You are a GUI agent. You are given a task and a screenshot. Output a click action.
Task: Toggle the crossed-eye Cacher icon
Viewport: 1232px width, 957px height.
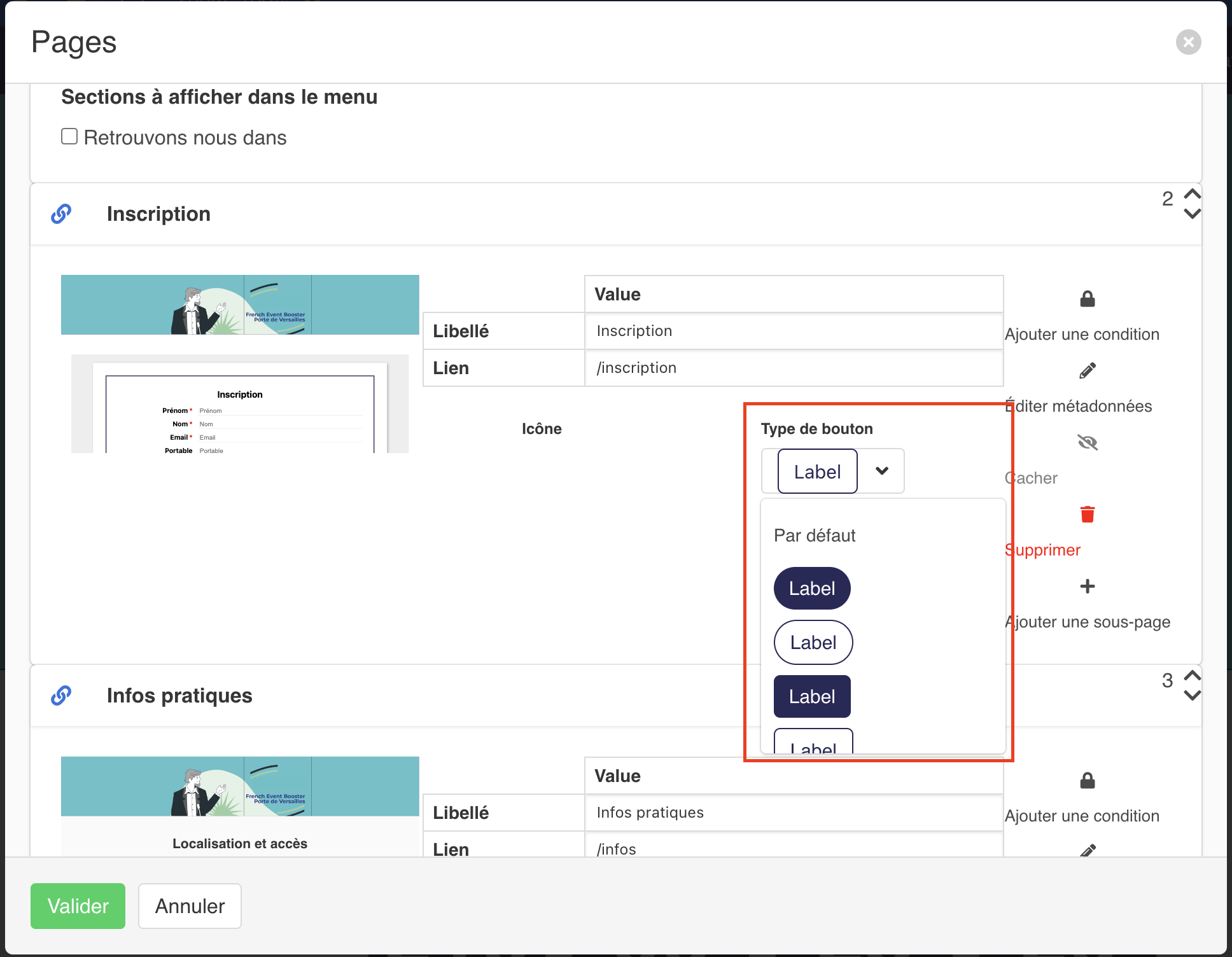(x=1088, y=442)
